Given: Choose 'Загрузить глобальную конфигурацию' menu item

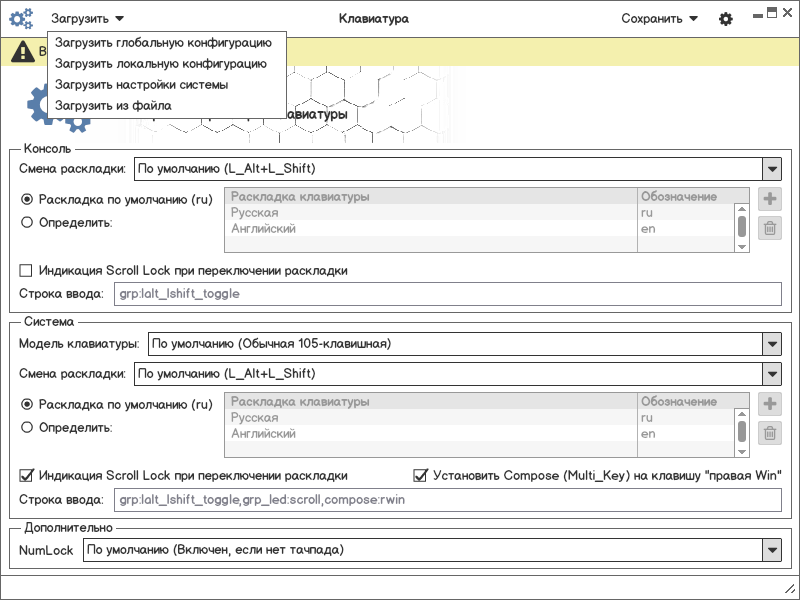Looking at the screenshot, I should pyautogui.click(x=163, y=43).
